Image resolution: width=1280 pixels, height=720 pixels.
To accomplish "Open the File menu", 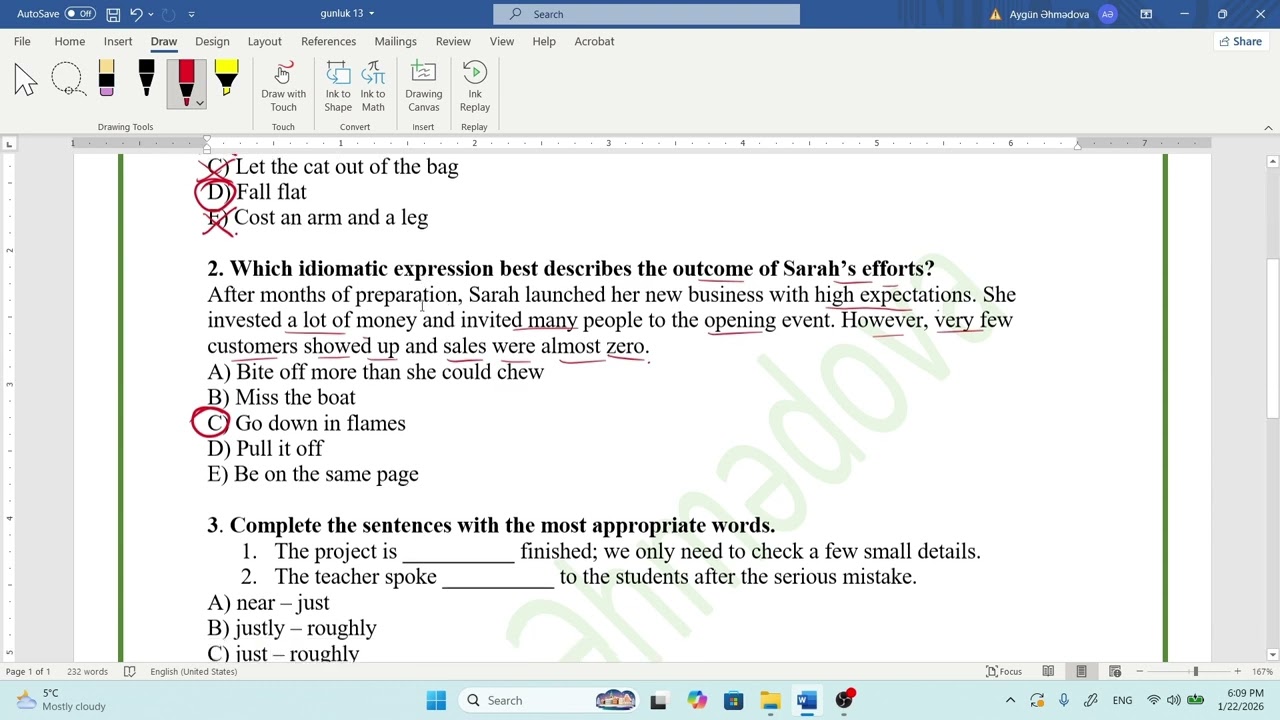I will point(22,41).
